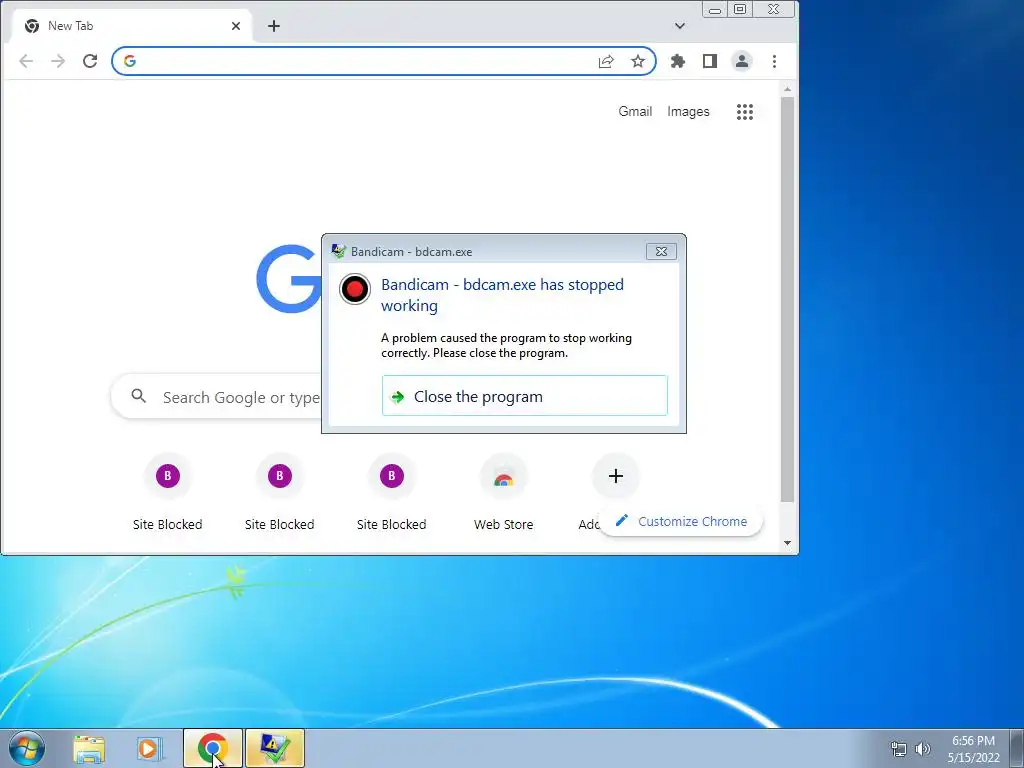Image resolution: width=1024 pixels, height=768 pixels.
Task: Open the Windows Start menu
Action: [x=27, y=748]
